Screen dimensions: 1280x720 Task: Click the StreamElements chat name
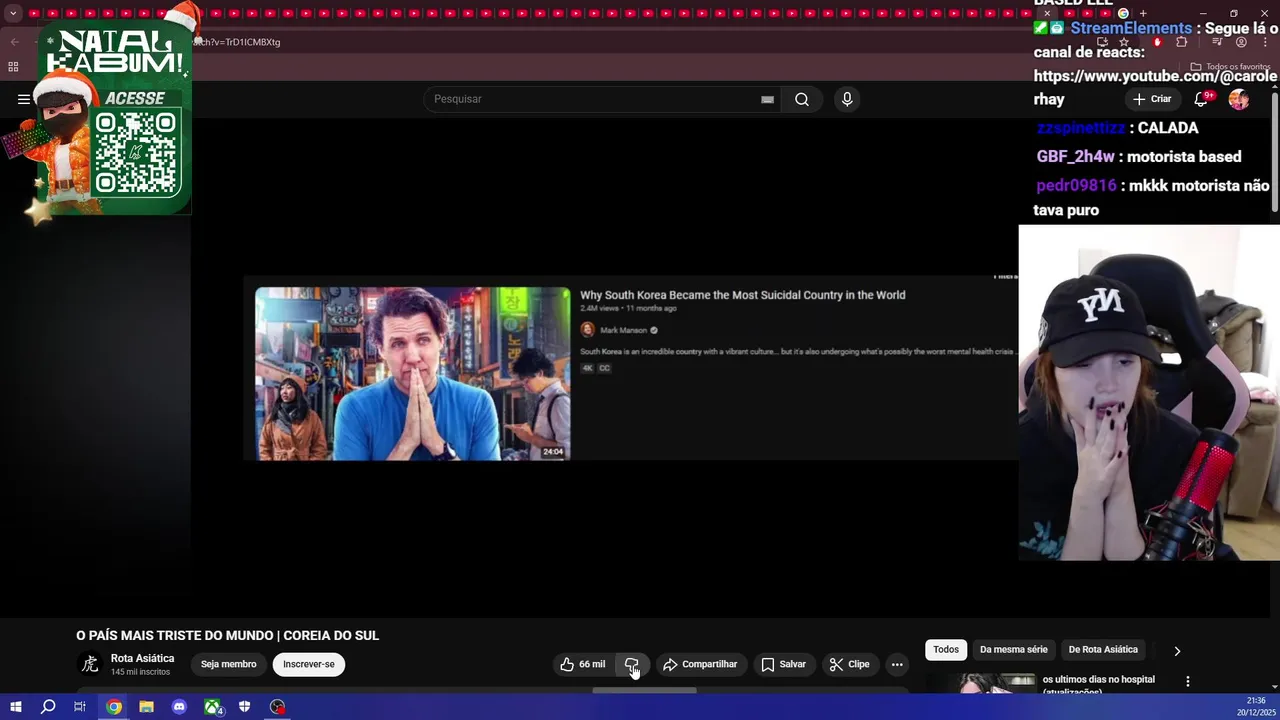1131,29
